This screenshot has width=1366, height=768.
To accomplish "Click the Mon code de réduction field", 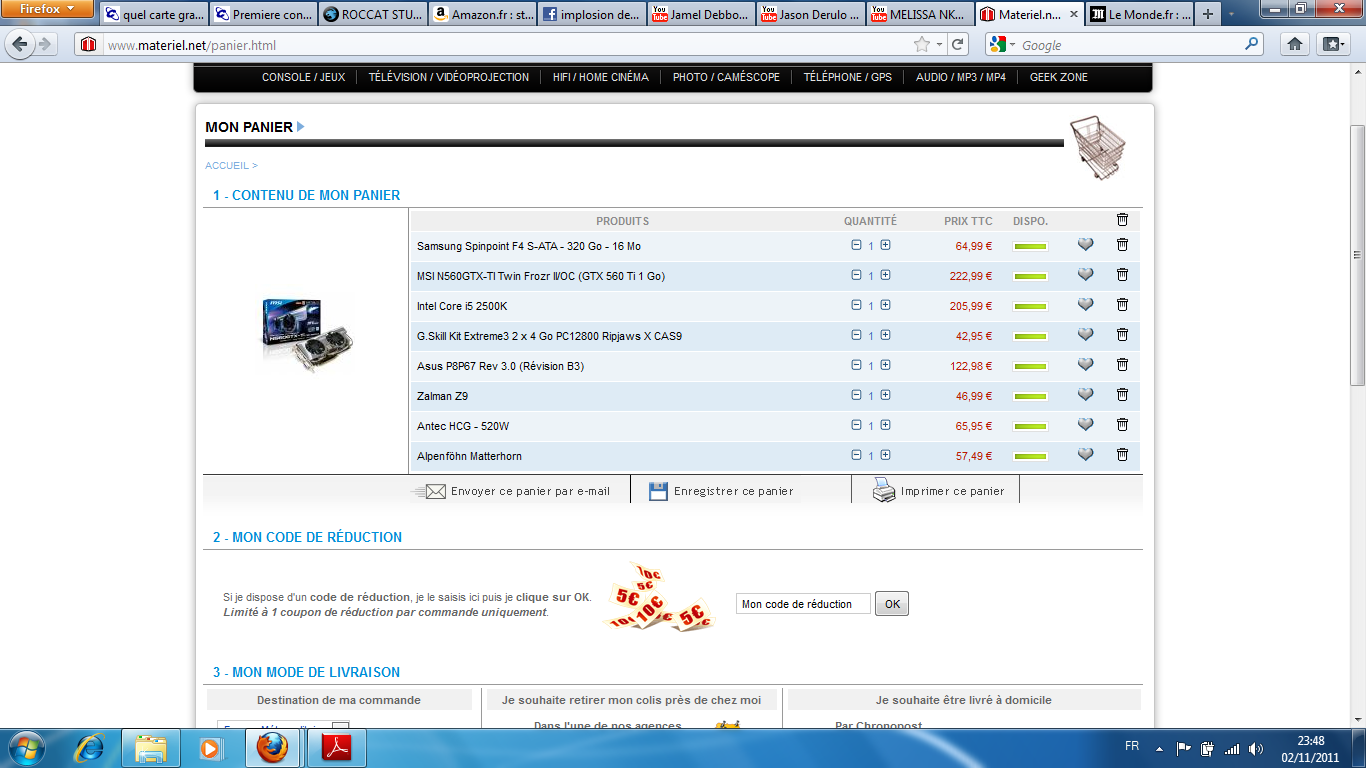I will (803, 604).
